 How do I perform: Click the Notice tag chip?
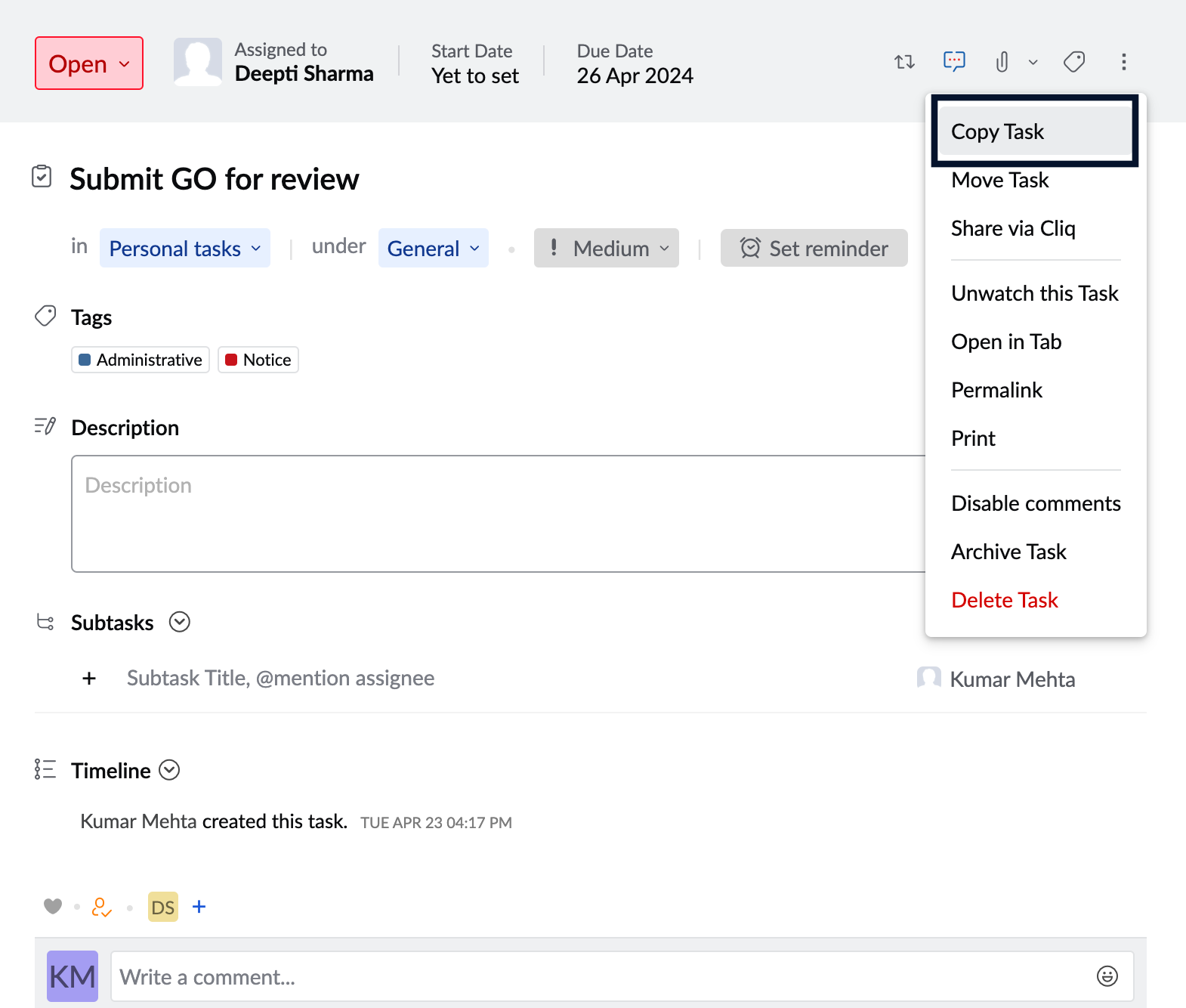258,360
